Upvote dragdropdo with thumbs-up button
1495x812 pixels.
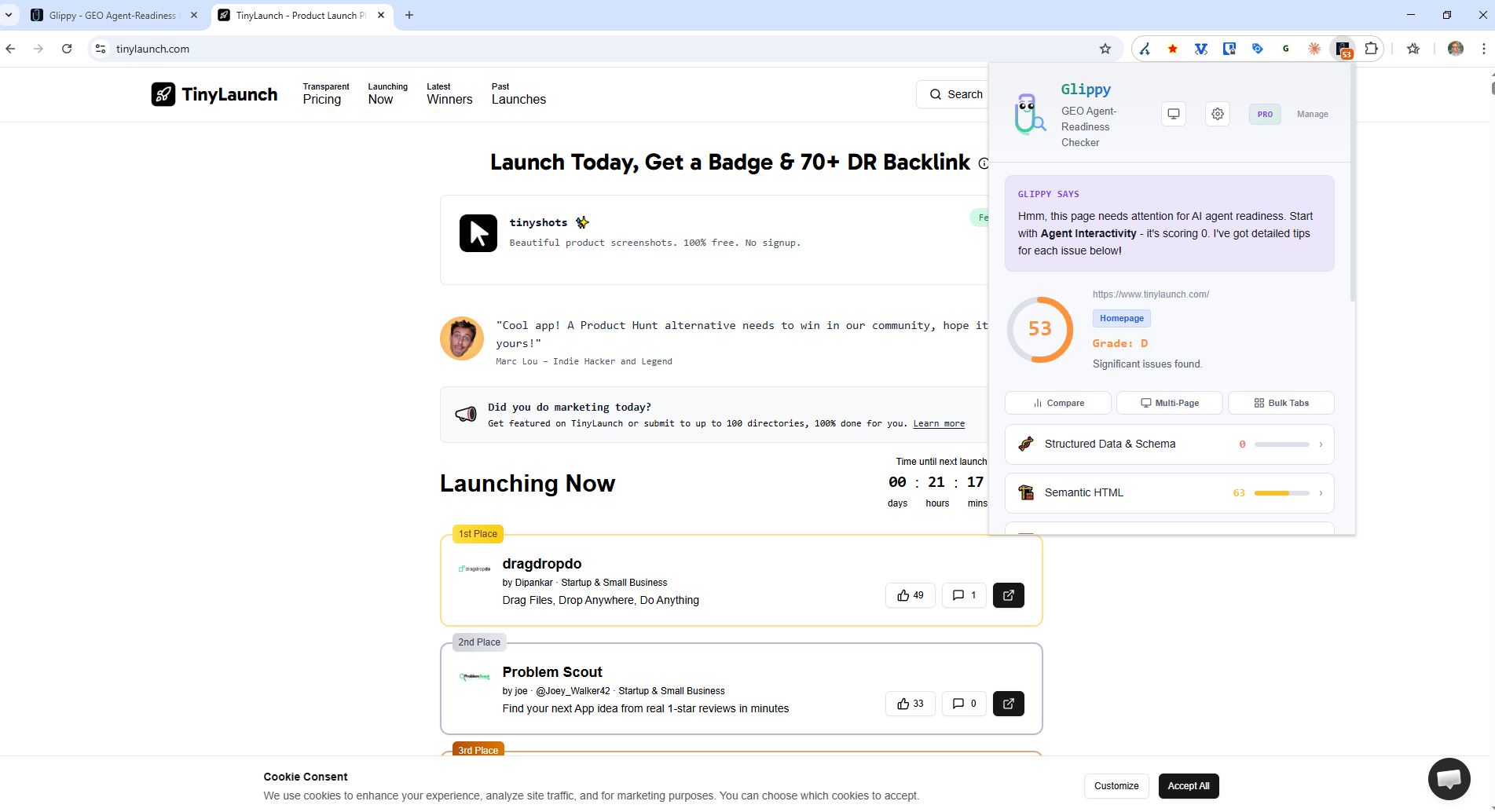tap(910, 595)
